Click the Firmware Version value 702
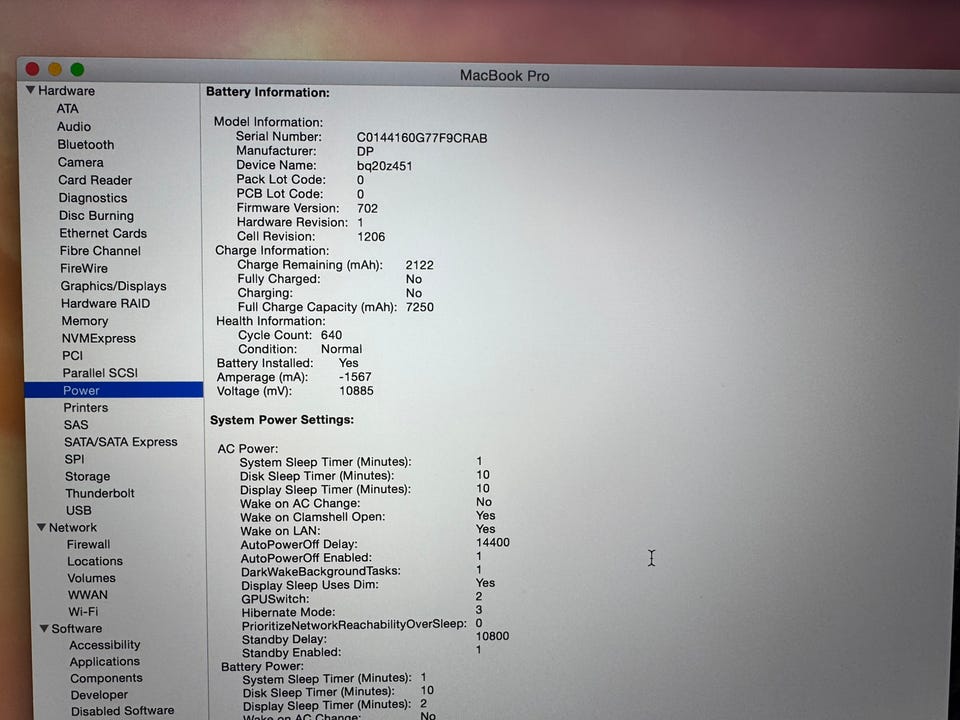Screen dimensions: 960x720 [x=367, y=208]
